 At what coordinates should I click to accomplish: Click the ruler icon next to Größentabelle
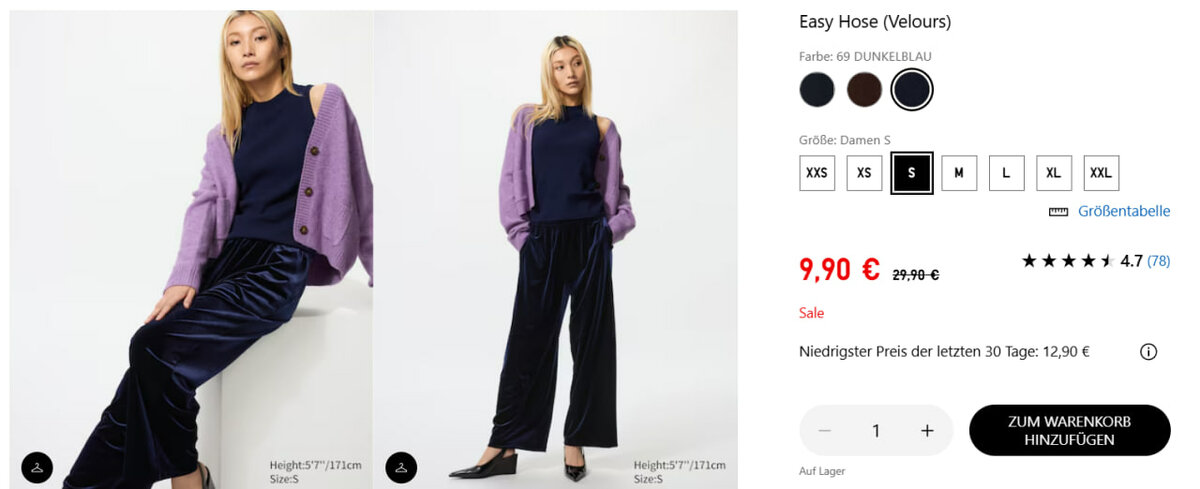tap(1058, 212)
